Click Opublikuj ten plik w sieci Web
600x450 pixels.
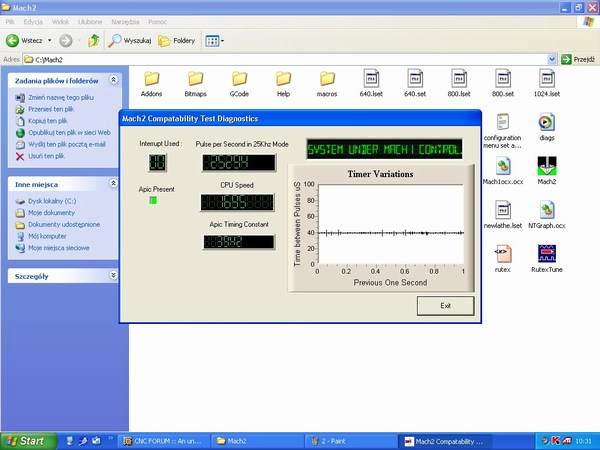pyautogui.click(x=69, y=133)
